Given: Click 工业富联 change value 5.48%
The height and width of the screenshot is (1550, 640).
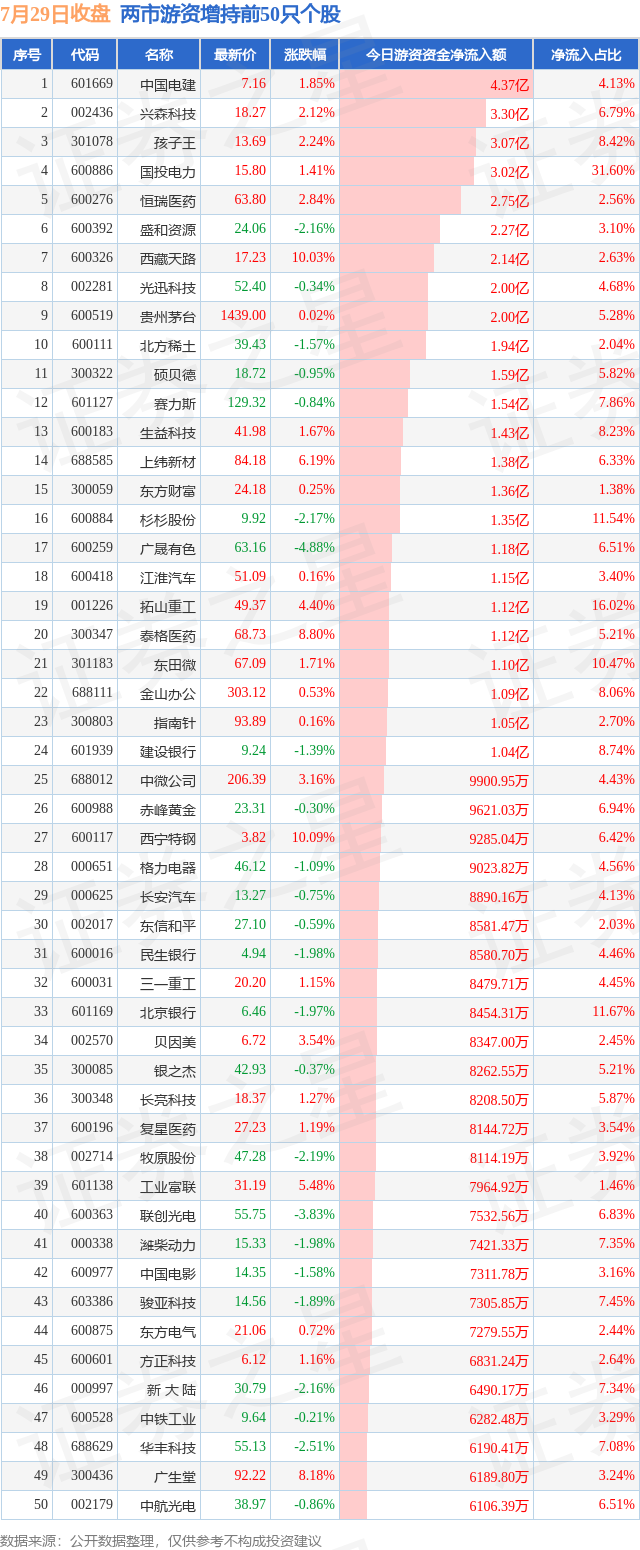Looking at the screenshot, I should (x=316, y=1186).
